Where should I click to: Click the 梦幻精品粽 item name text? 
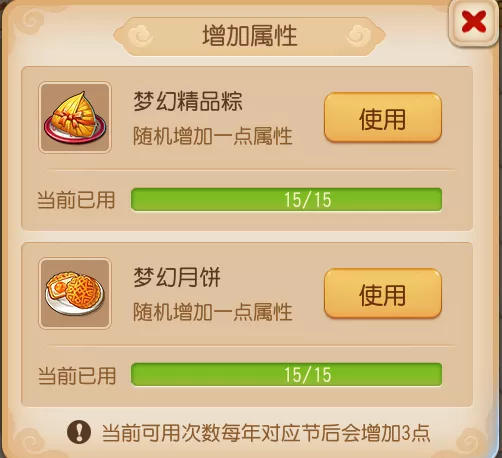click(188, 101)
